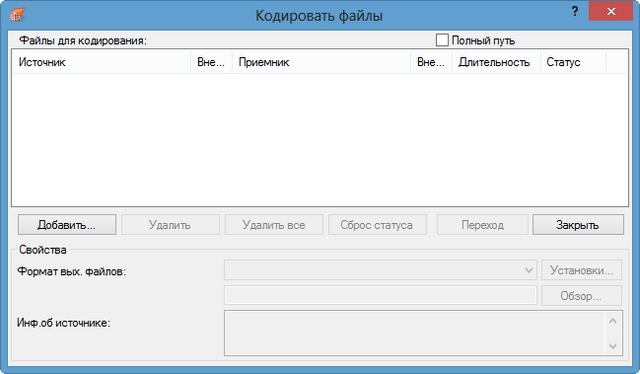Click the output path input field
The height and width of the screenshot is (374, 640).
click(380, 295)
